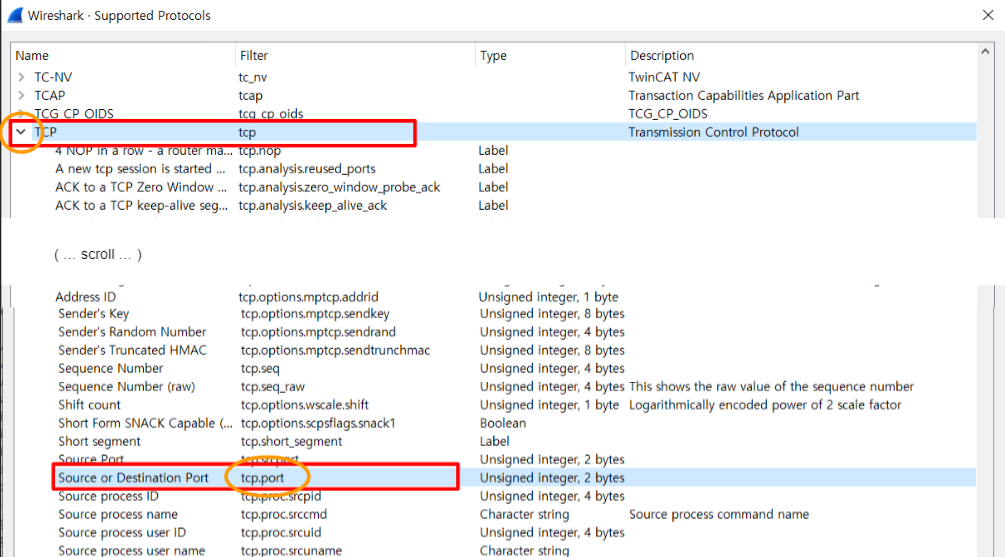Click the tcp.short_segment filter text

[x=292, y=442]
